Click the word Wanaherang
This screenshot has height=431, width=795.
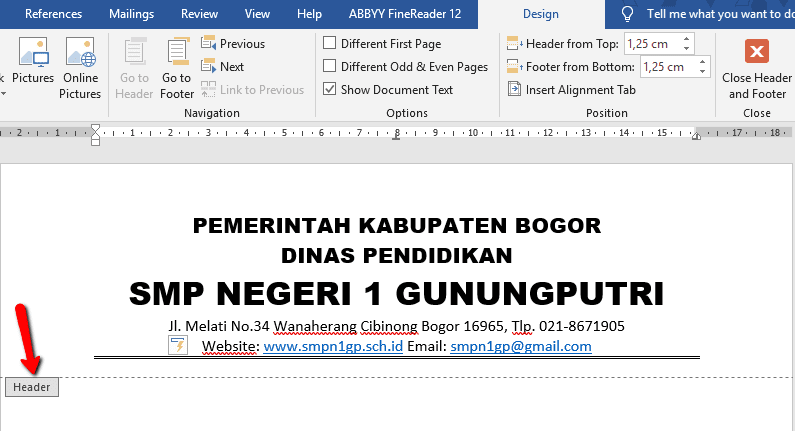(315, 326)
